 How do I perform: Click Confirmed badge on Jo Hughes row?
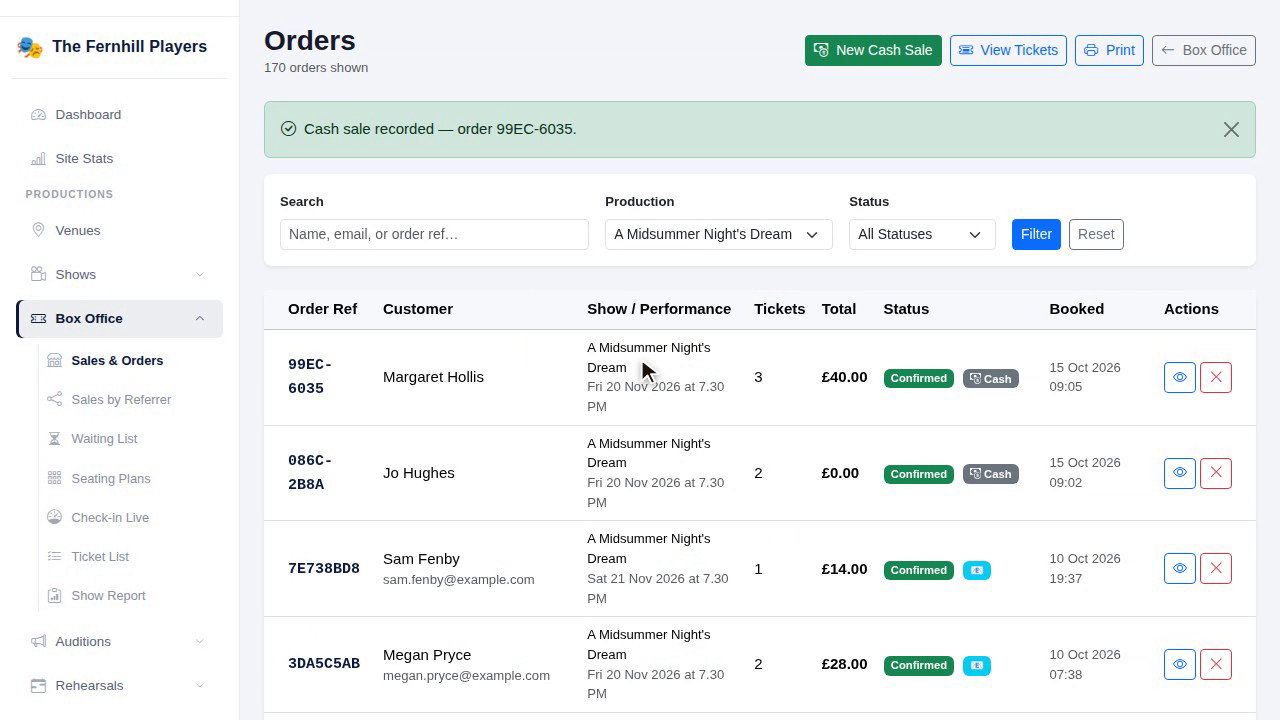click(x=919, y=474)
